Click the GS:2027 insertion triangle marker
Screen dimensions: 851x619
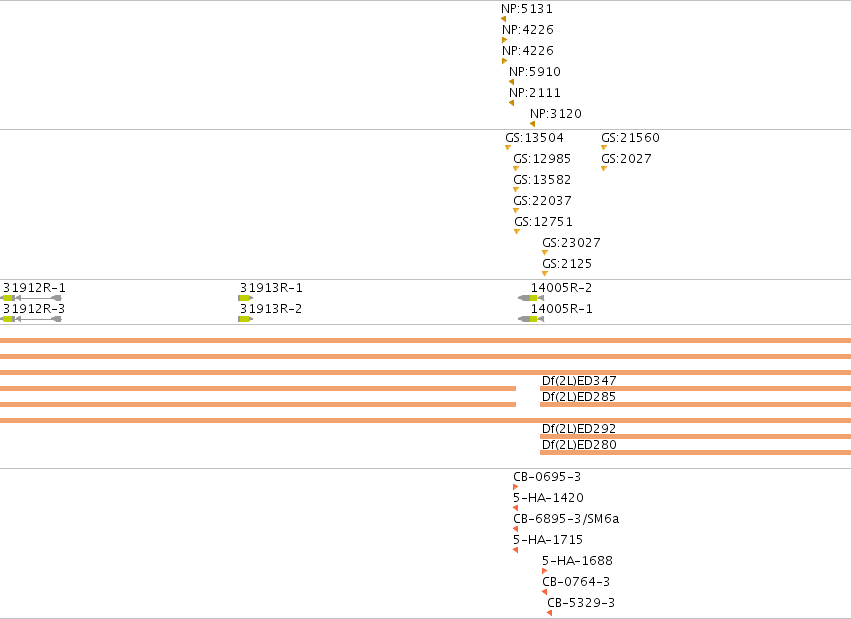pyautogui.click(x=604, y=169)
